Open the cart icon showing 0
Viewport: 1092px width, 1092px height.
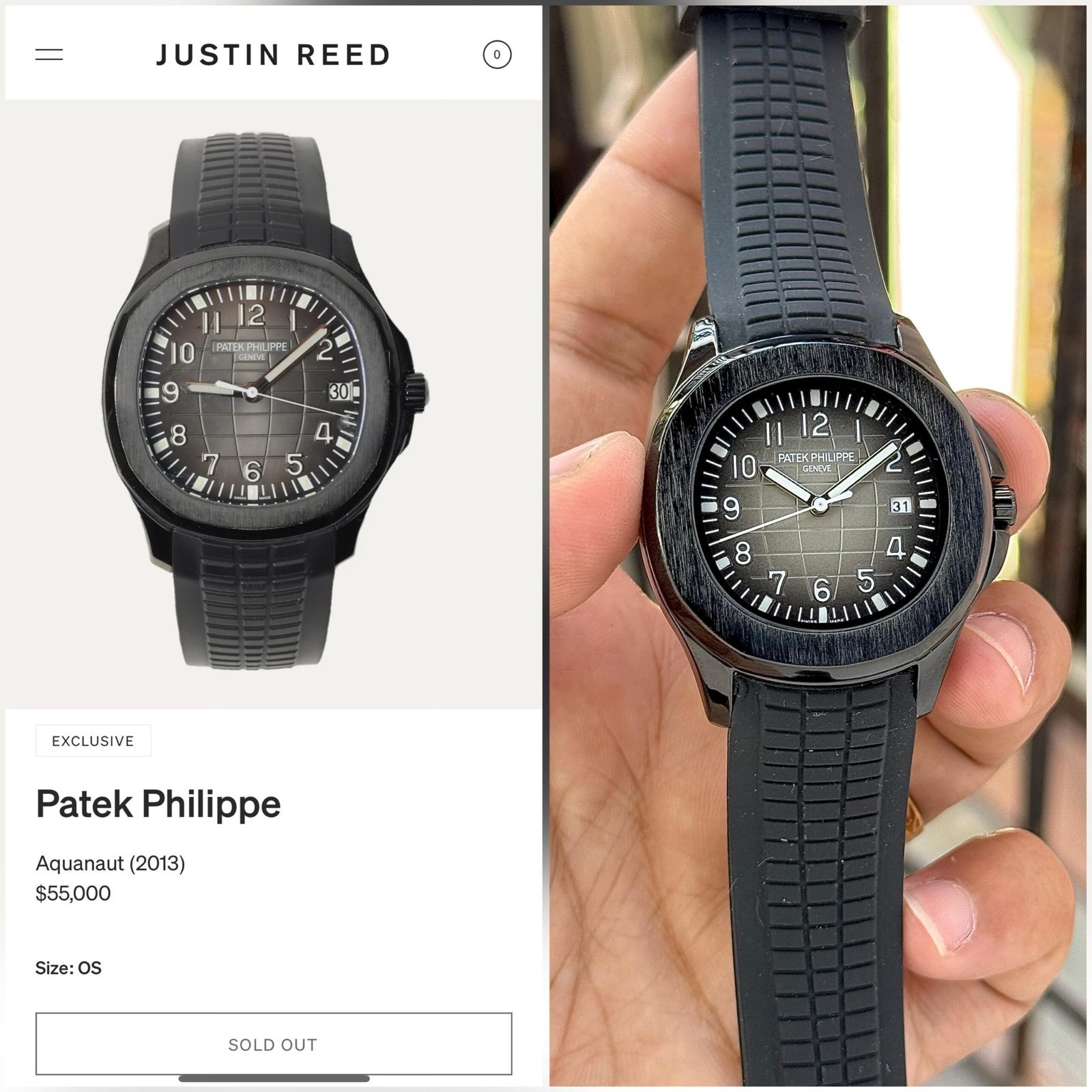pos(497,55)
